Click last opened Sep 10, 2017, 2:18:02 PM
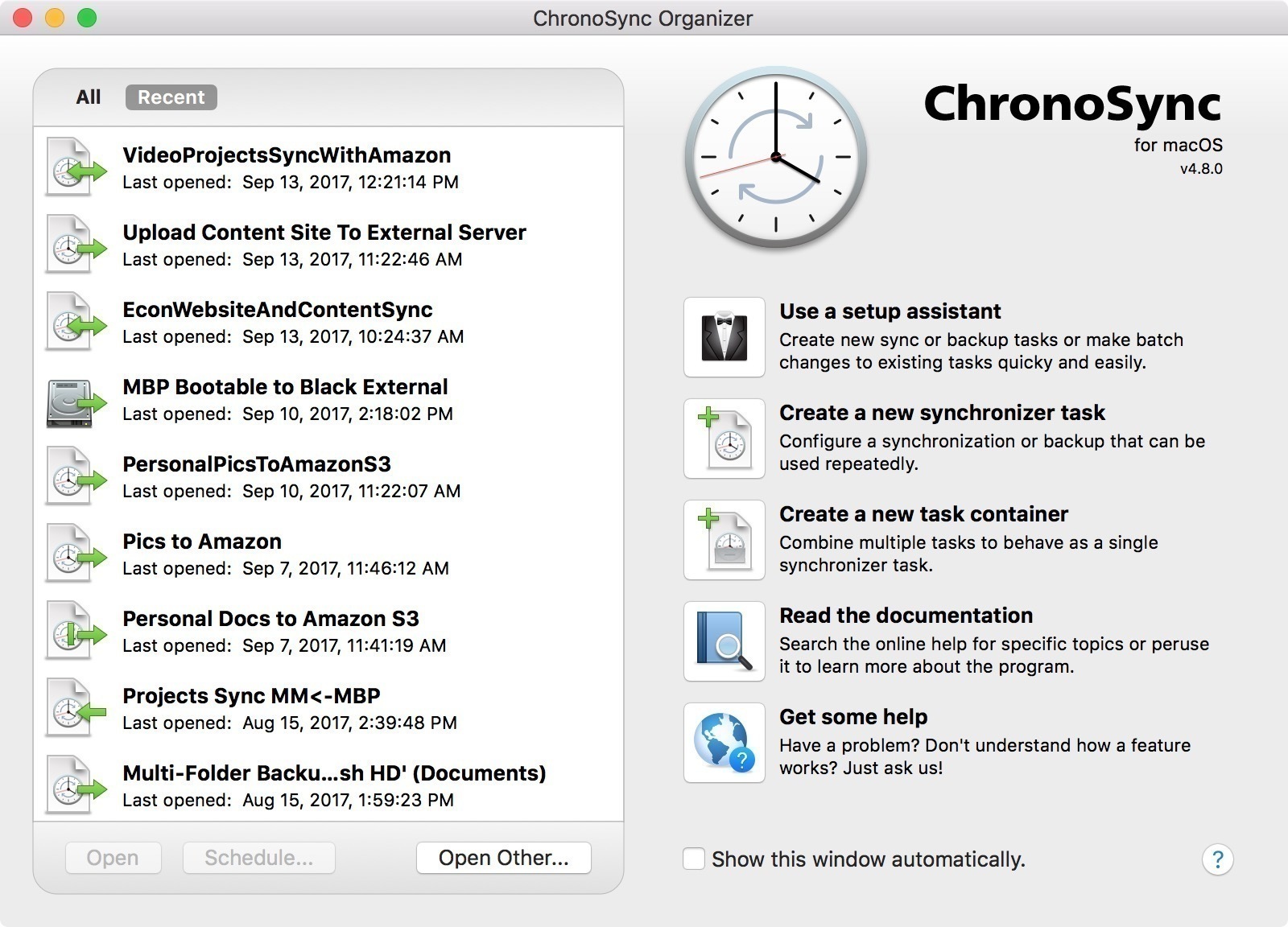 287,414
